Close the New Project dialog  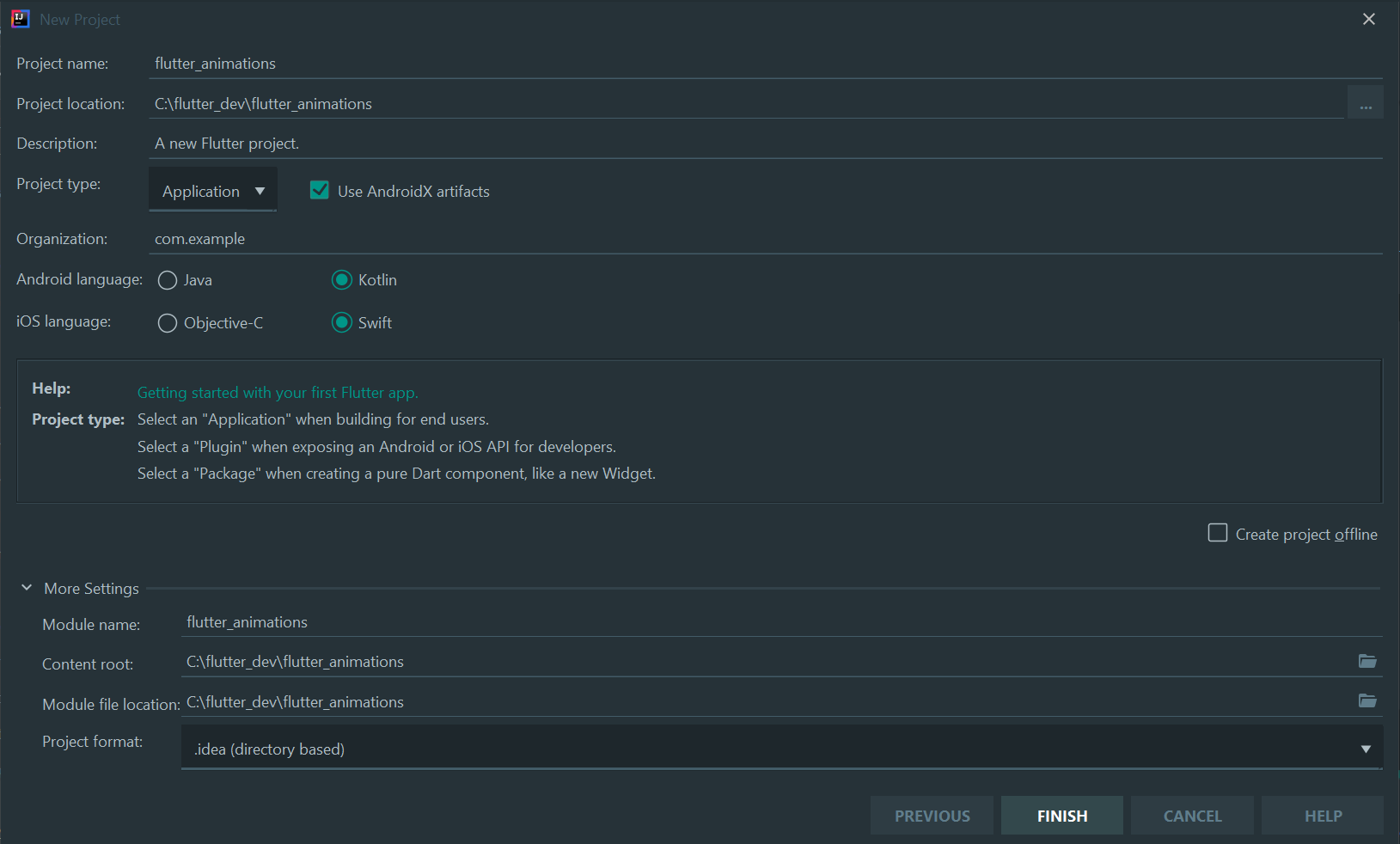(x=1369, y=19)
